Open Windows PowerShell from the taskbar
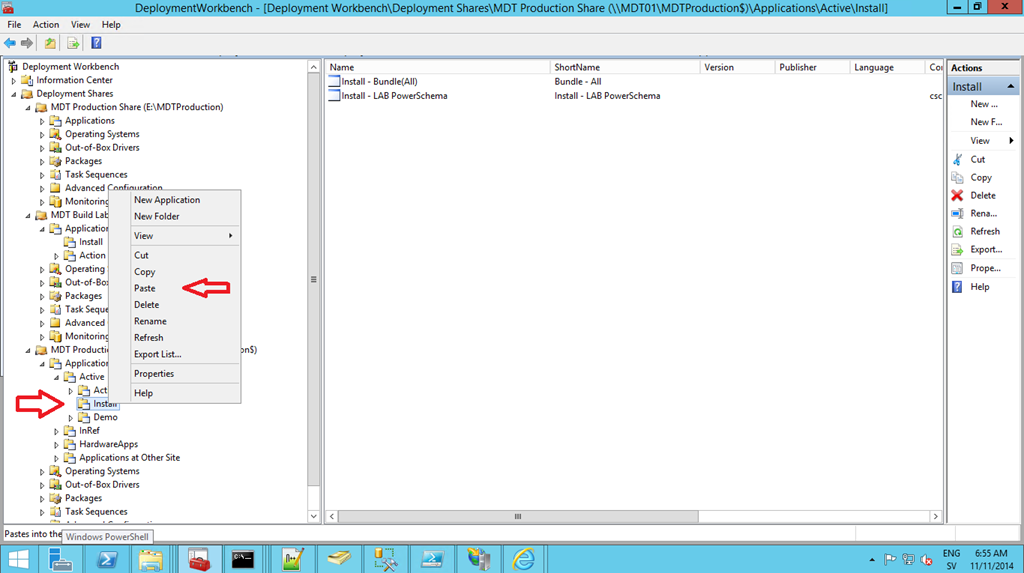Viewport: 1024px width, 573px height. point(107,558)
